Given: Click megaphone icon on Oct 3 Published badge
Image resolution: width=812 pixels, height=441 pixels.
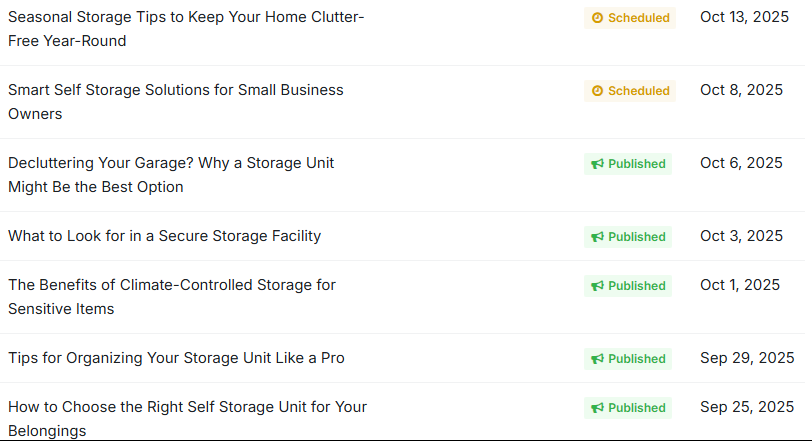Looking at the screenshot, I should click(x=597, y=237).
